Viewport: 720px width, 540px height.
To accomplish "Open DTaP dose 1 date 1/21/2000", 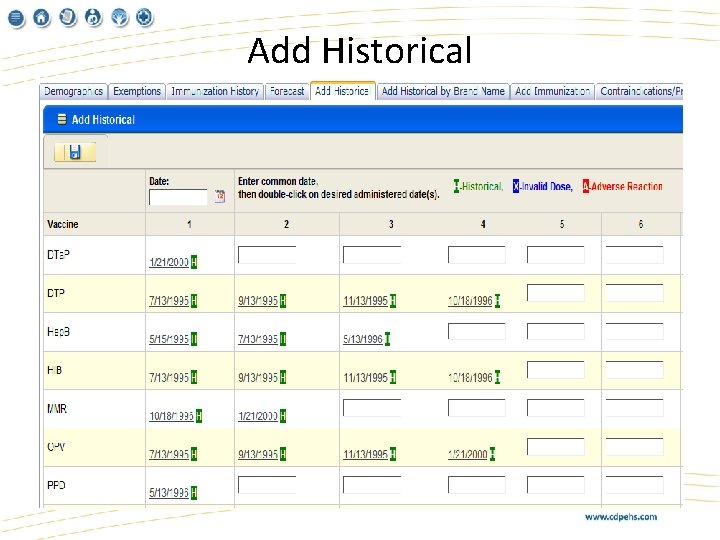I will [x=169, y=262].
